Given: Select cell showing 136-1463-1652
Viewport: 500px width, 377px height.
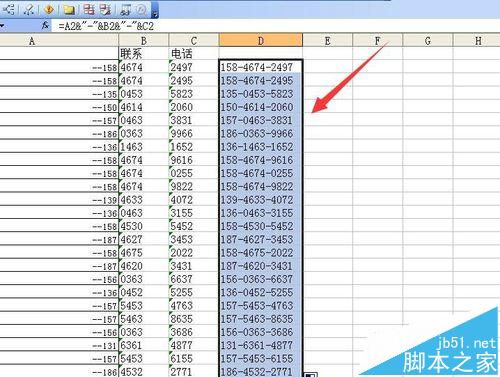Looking at the screenshot, I should (261, 147).
